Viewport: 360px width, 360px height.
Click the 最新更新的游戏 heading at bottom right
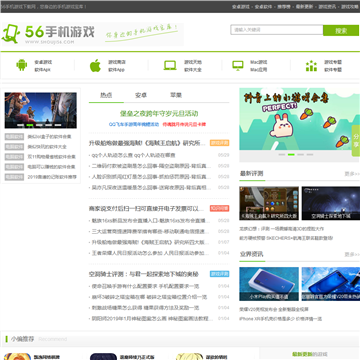pos(310,354)
